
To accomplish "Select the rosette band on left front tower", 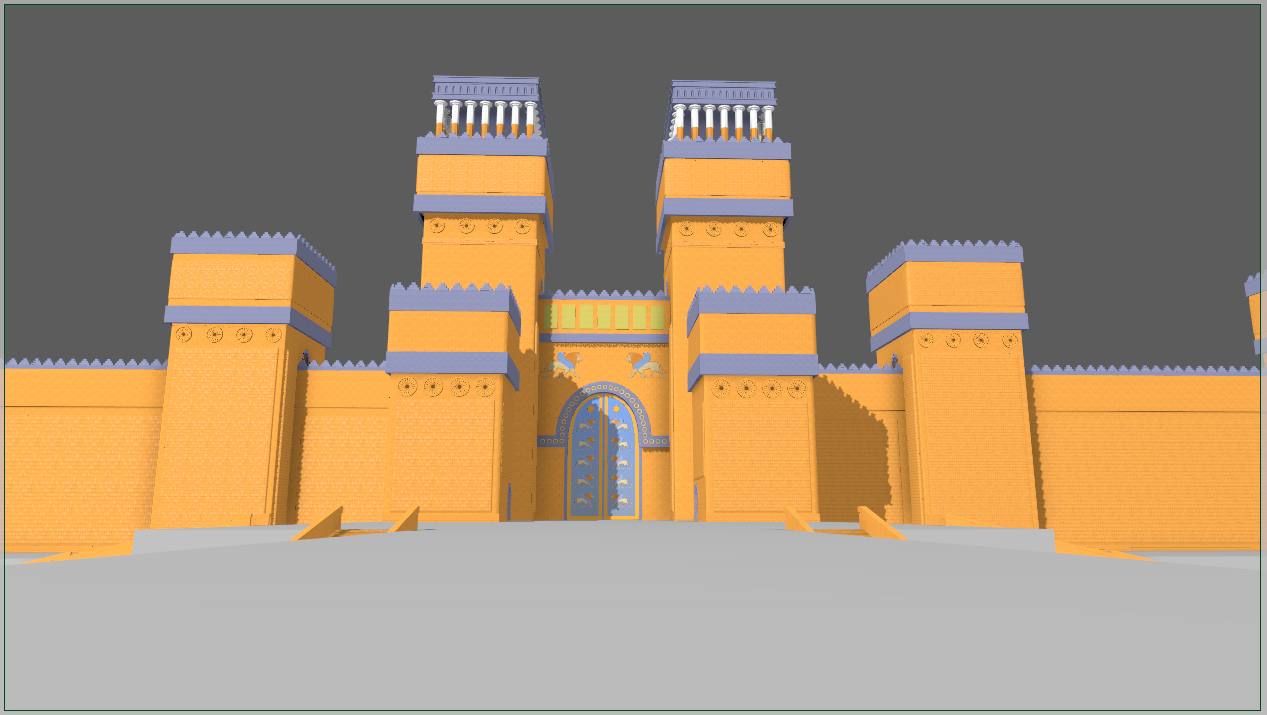I will click(446, 386).
